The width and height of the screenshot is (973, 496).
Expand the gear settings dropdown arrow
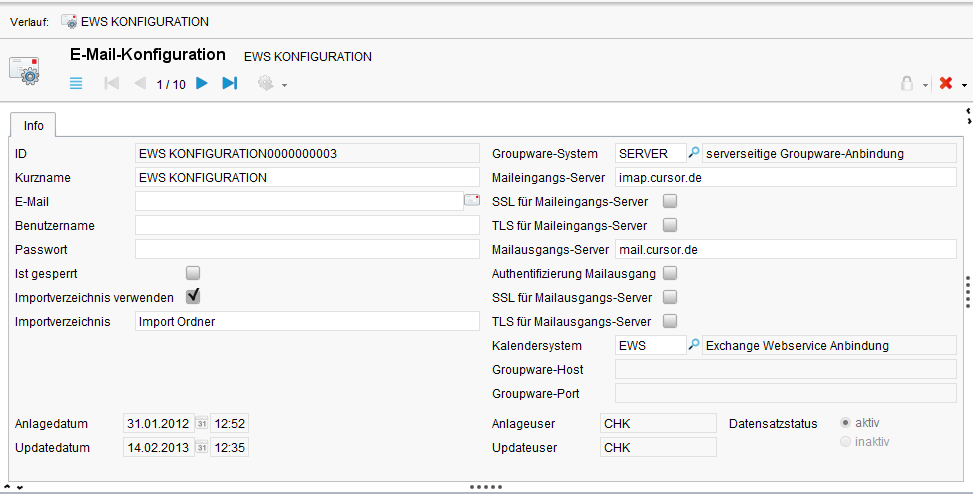point(284,85)
